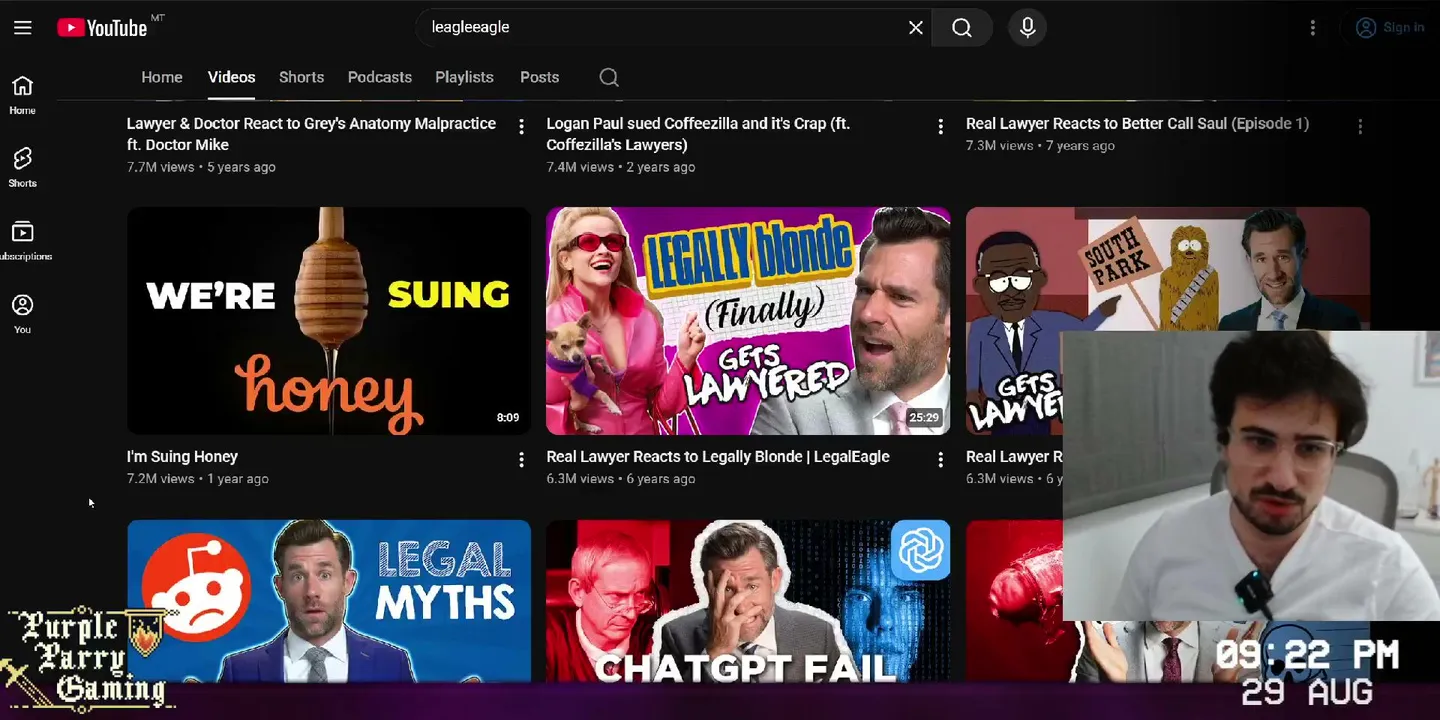Select the Videos tab
The height and width of the screenshot is (720, 1440).
pos(231,77)
